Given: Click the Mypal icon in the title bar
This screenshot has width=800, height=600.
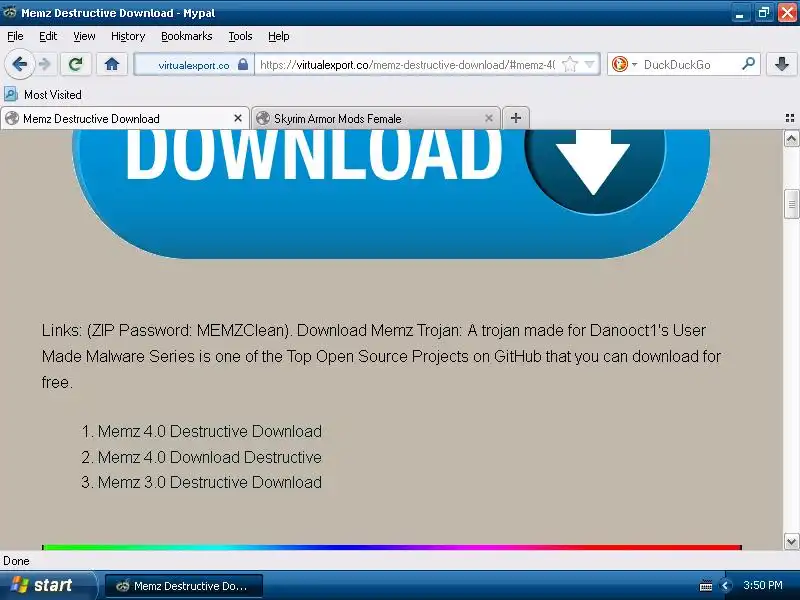Looking at the screenshot, I should tap(9, 12).
